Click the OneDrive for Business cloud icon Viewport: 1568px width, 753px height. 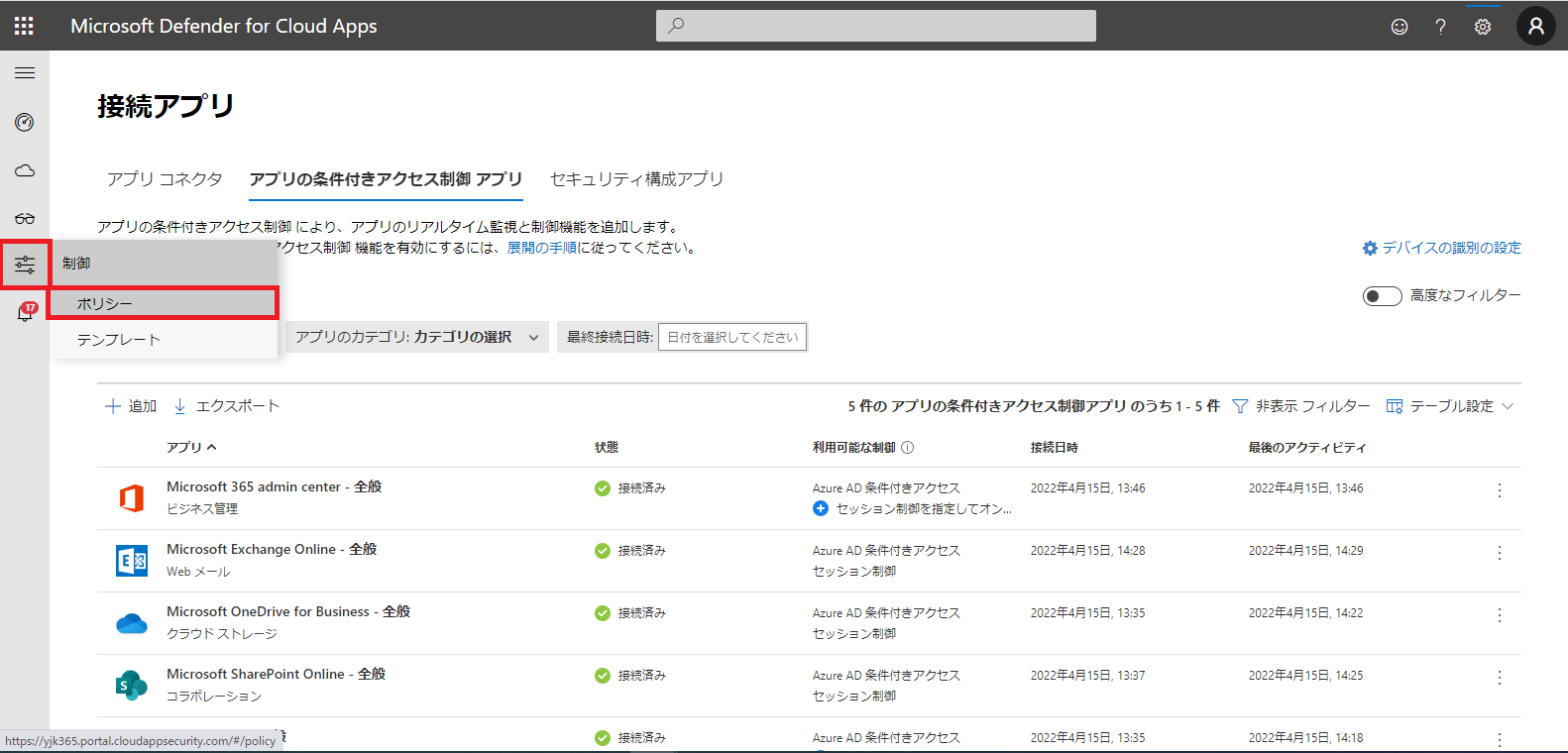click(132, 623)
